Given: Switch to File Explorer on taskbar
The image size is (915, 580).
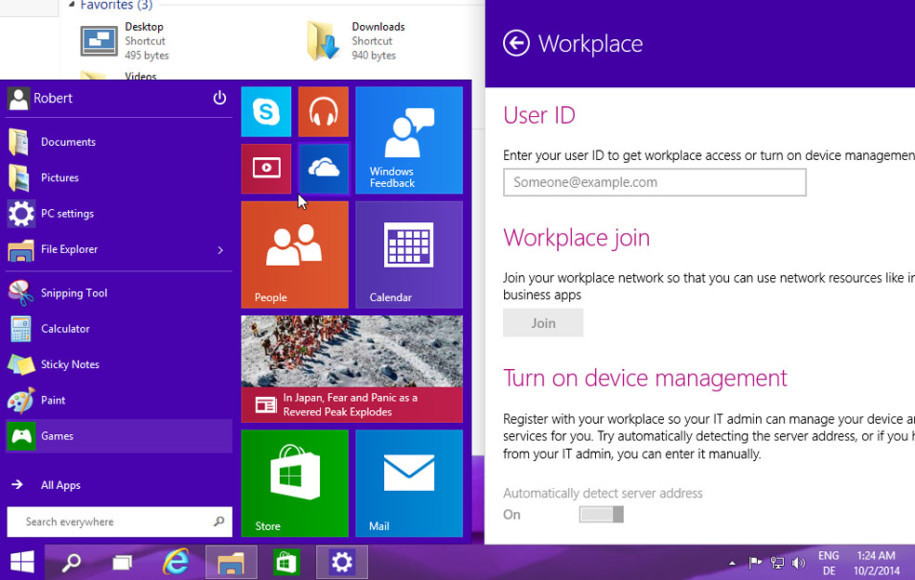Looking at the screenshot, I should (x=231, y=562).
